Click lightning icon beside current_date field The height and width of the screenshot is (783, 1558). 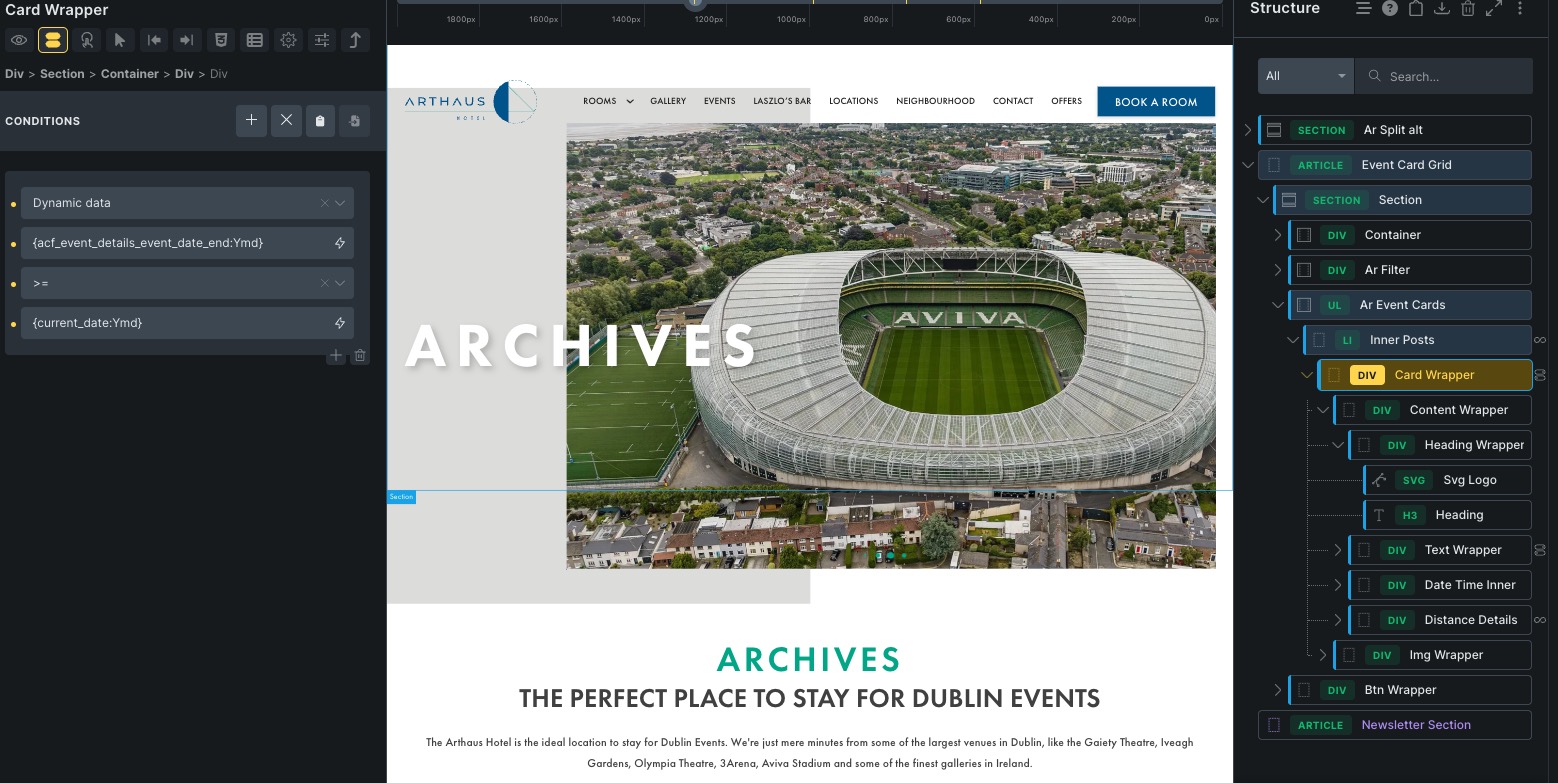tap(340, 323)
